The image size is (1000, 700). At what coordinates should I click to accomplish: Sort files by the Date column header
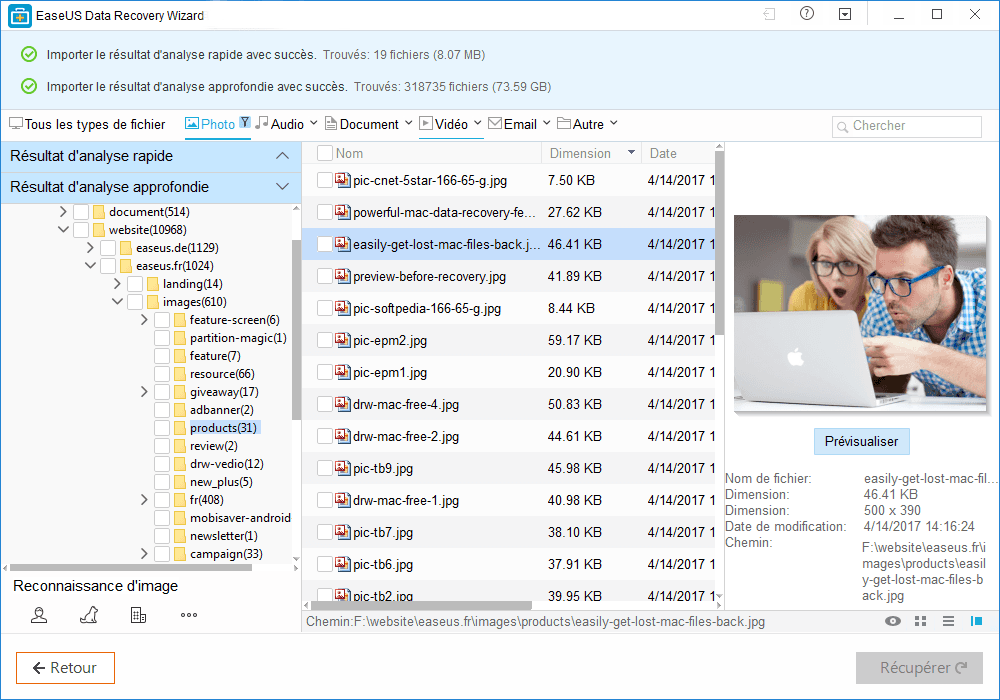[663, 154]
